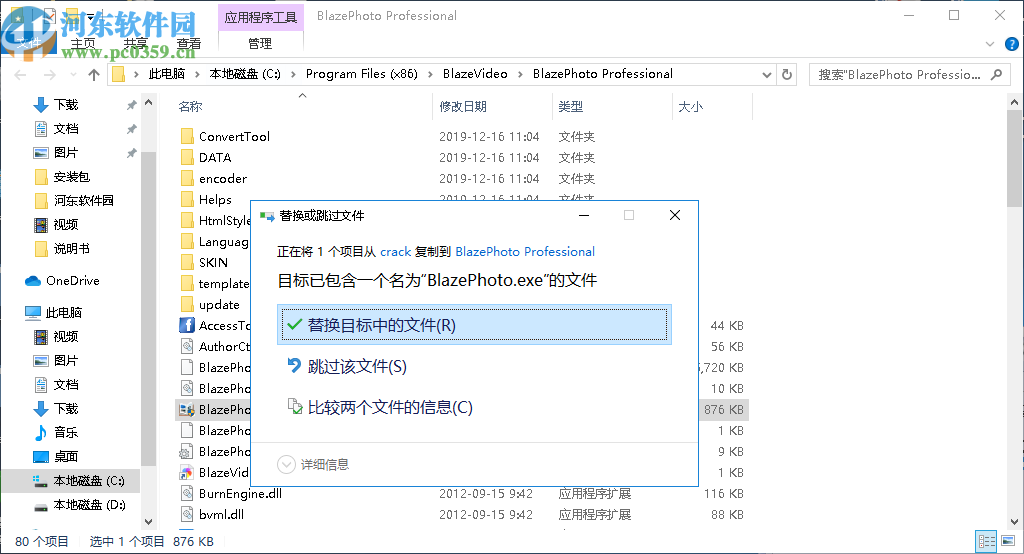
Task: Switch to the 查看 ribbon tab
Action: tap(189, 43)
